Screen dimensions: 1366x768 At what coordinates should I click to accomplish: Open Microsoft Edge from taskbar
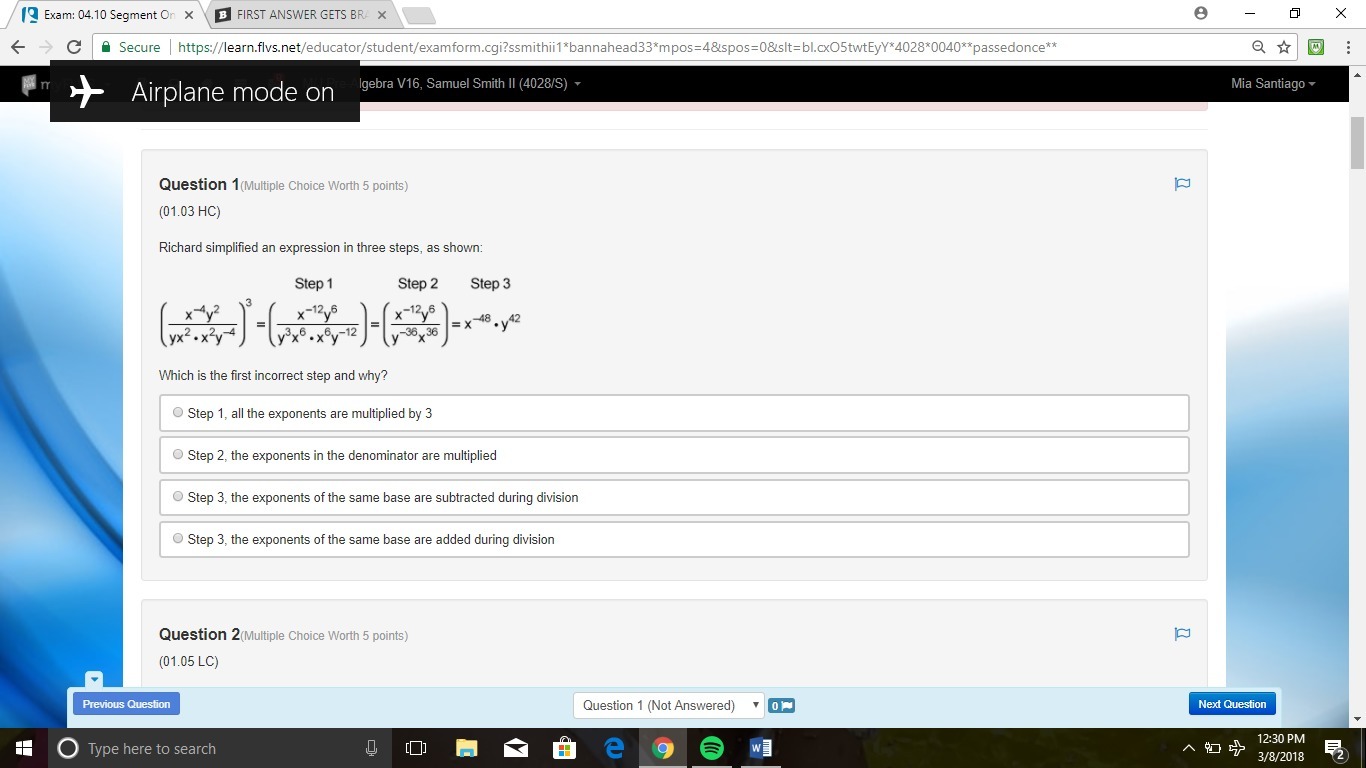click(613, 748)
